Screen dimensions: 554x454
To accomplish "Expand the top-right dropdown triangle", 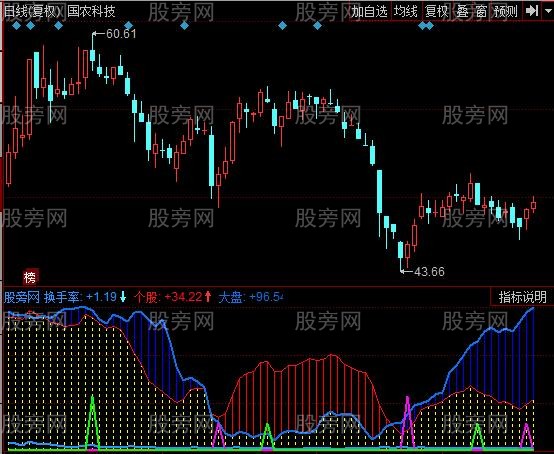I will click(548, 12).
